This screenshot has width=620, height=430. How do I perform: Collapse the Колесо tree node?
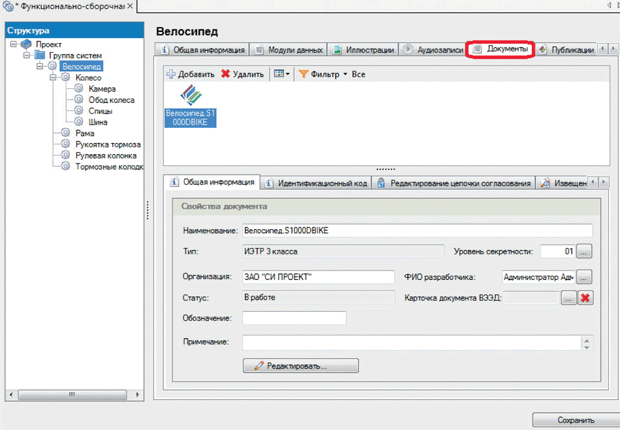53,77
